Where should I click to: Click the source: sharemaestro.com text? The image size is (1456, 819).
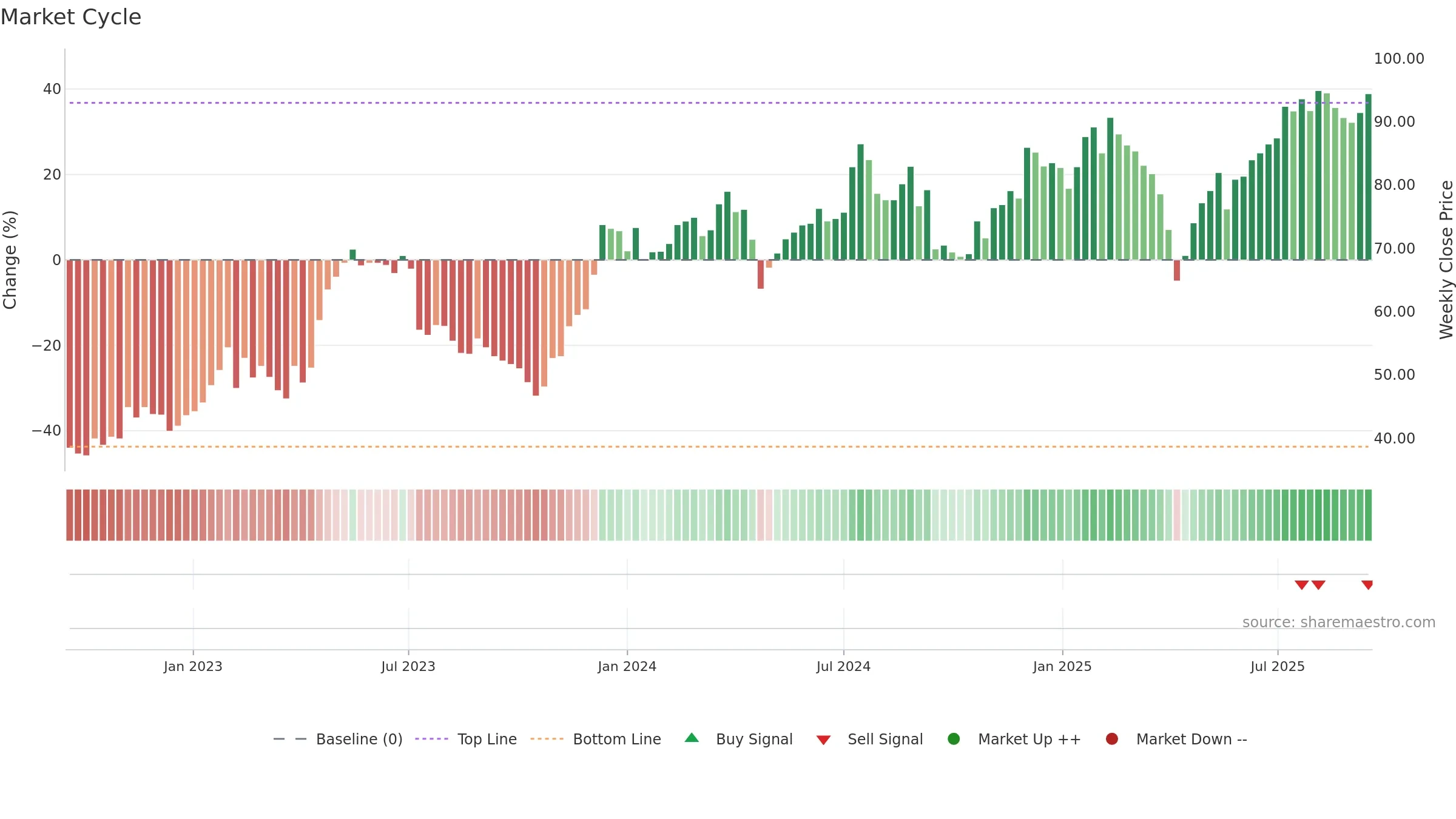point(1339,622)
